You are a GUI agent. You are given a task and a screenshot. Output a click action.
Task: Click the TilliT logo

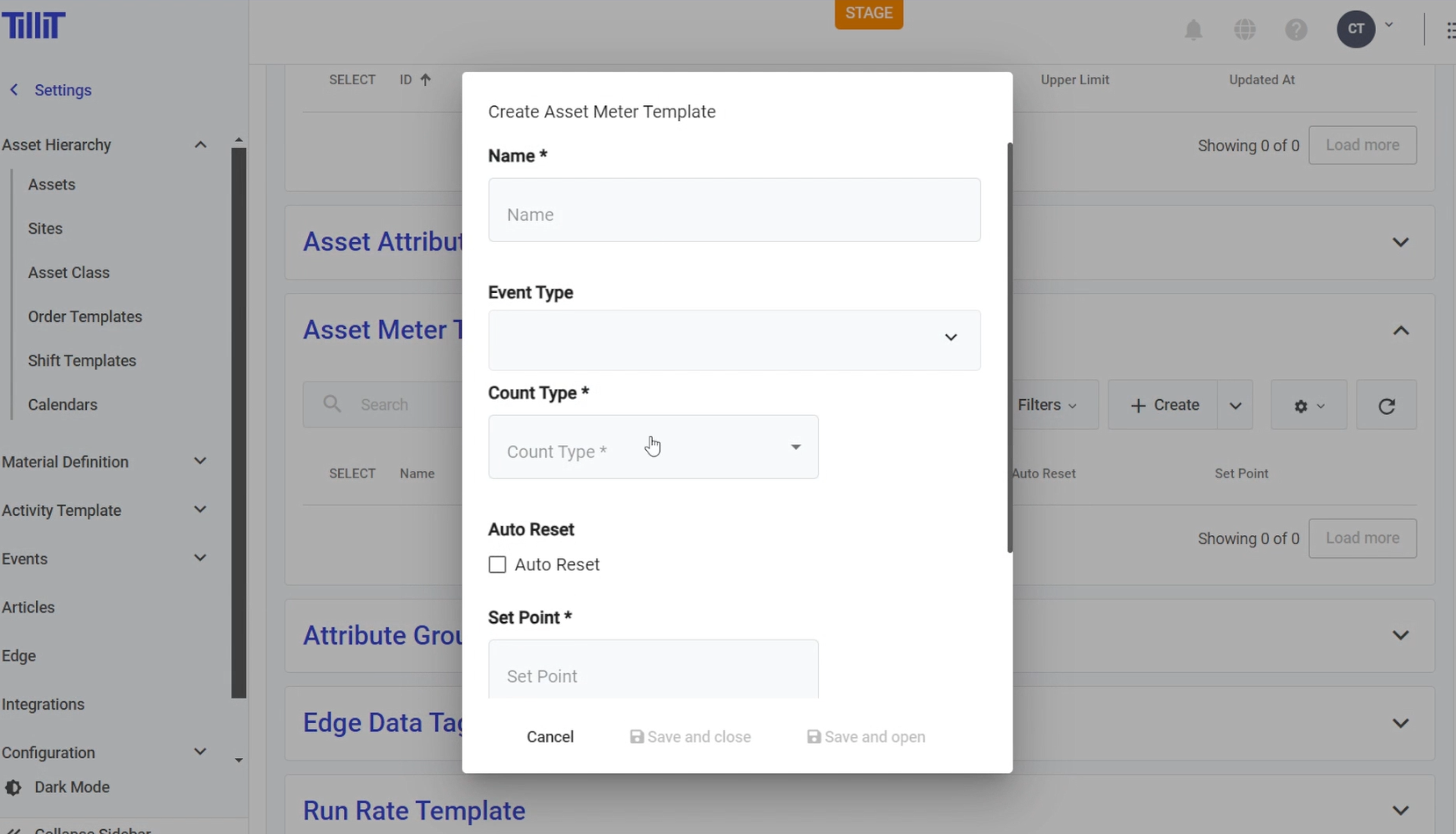(x=33, y=26)
